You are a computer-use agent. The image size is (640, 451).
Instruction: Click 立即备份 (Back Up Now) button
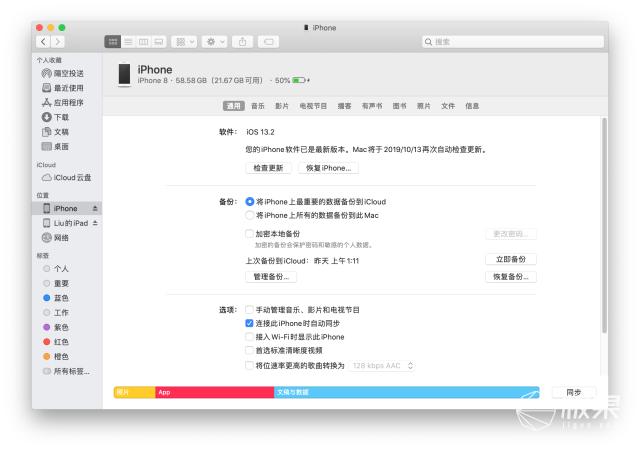pyautogui.click(x=511, y=260)
